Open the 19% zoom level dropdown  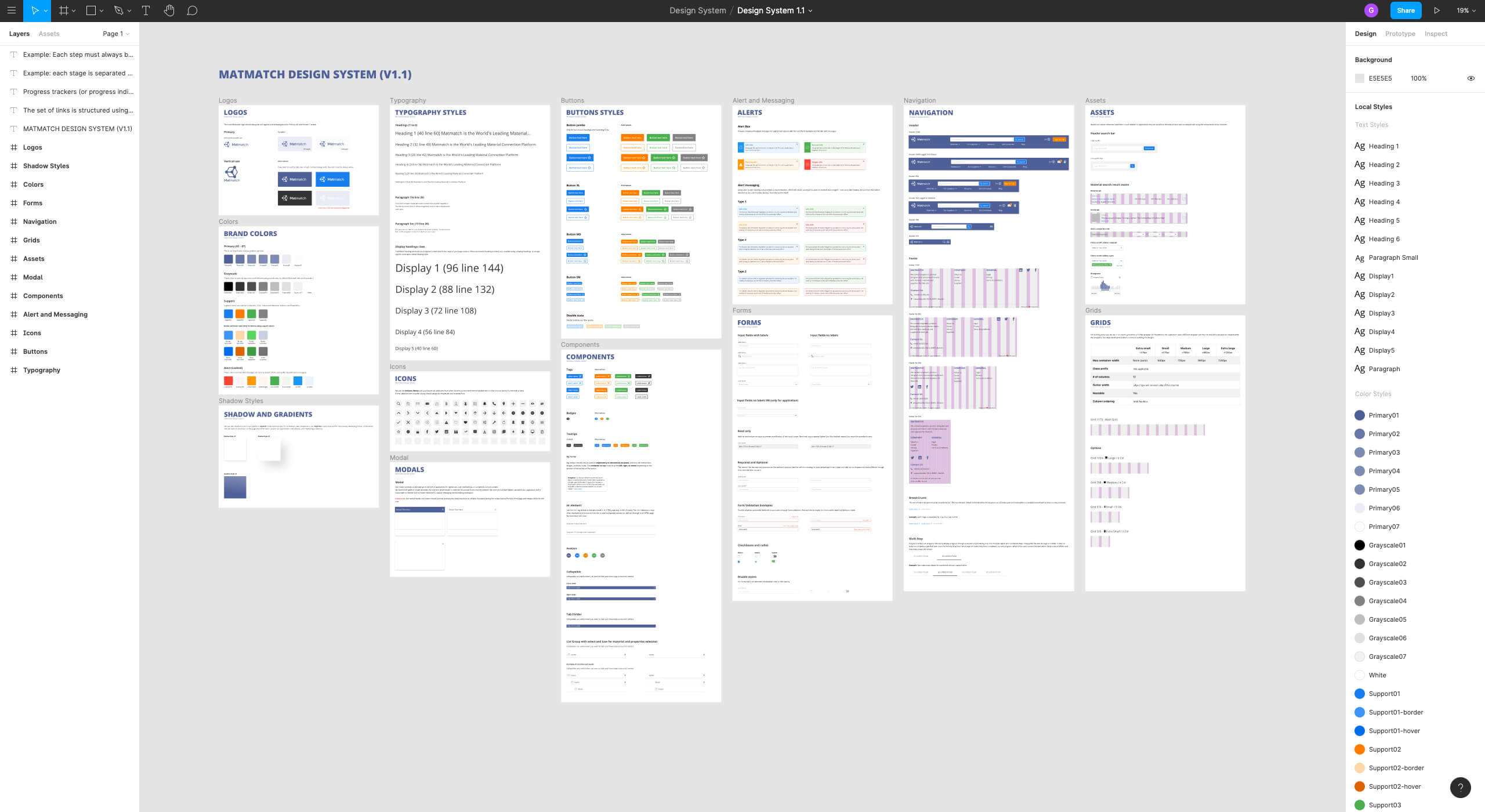[1466, 10]
